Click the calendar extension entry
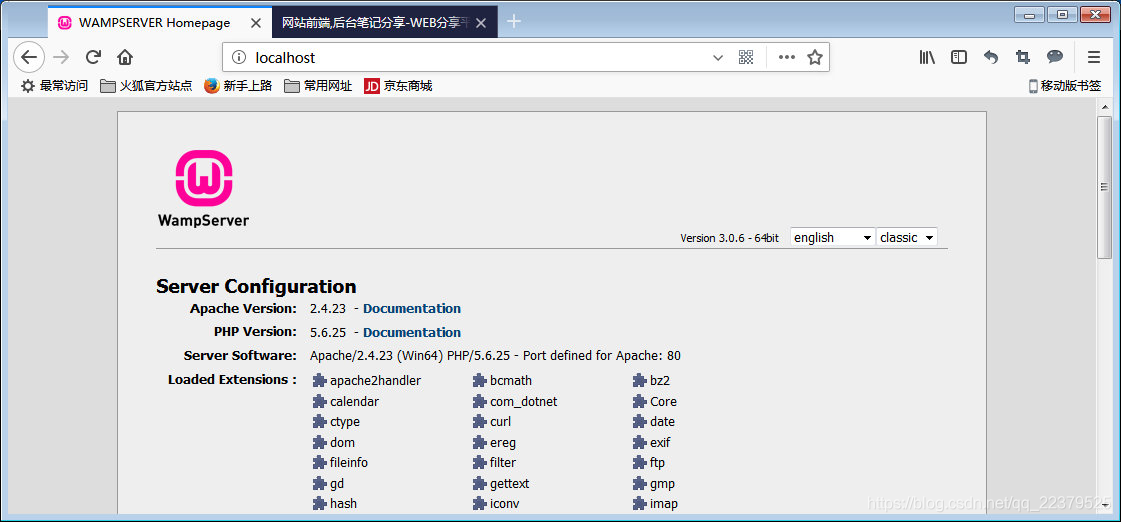This screenshot has height=522, width=1121. [x=346, y=401]
